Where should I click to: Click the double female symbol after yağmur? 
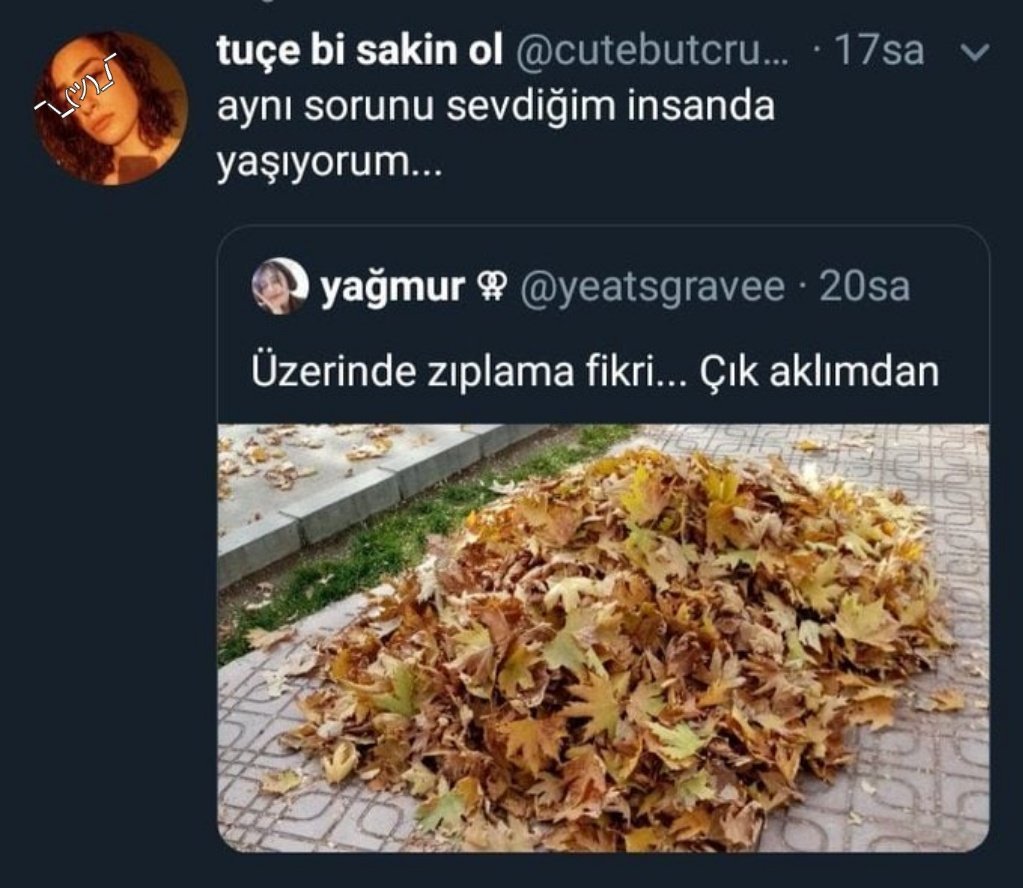tap(493, 286)
